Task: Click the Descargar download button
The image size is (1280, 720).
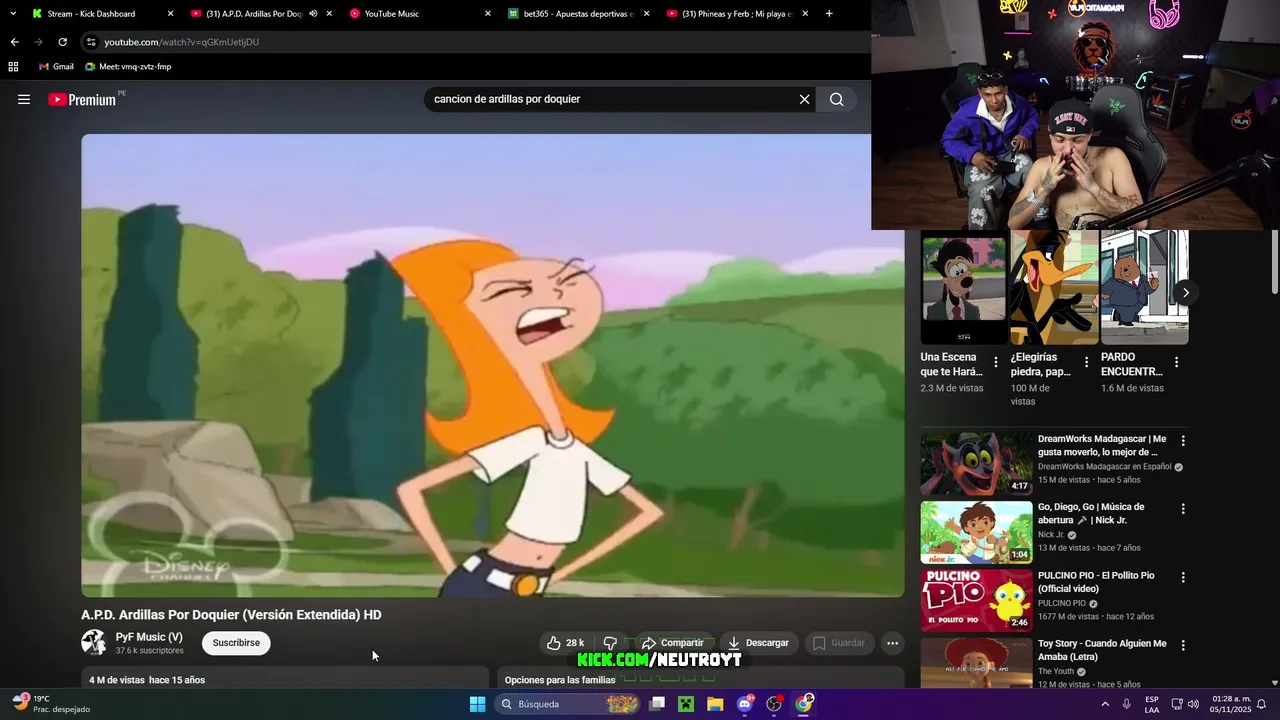Action: tap(758, 643)
